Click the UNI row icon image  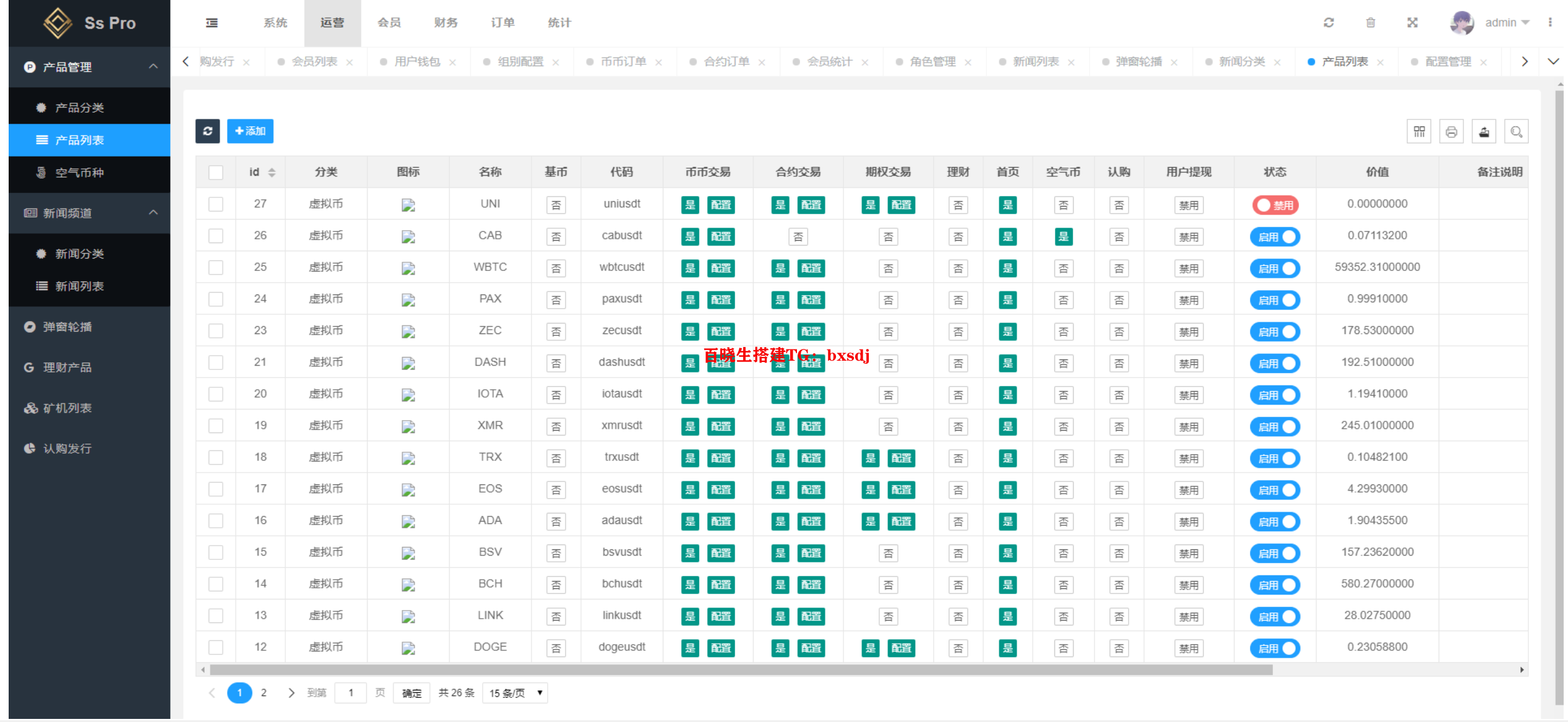[408, 205]
